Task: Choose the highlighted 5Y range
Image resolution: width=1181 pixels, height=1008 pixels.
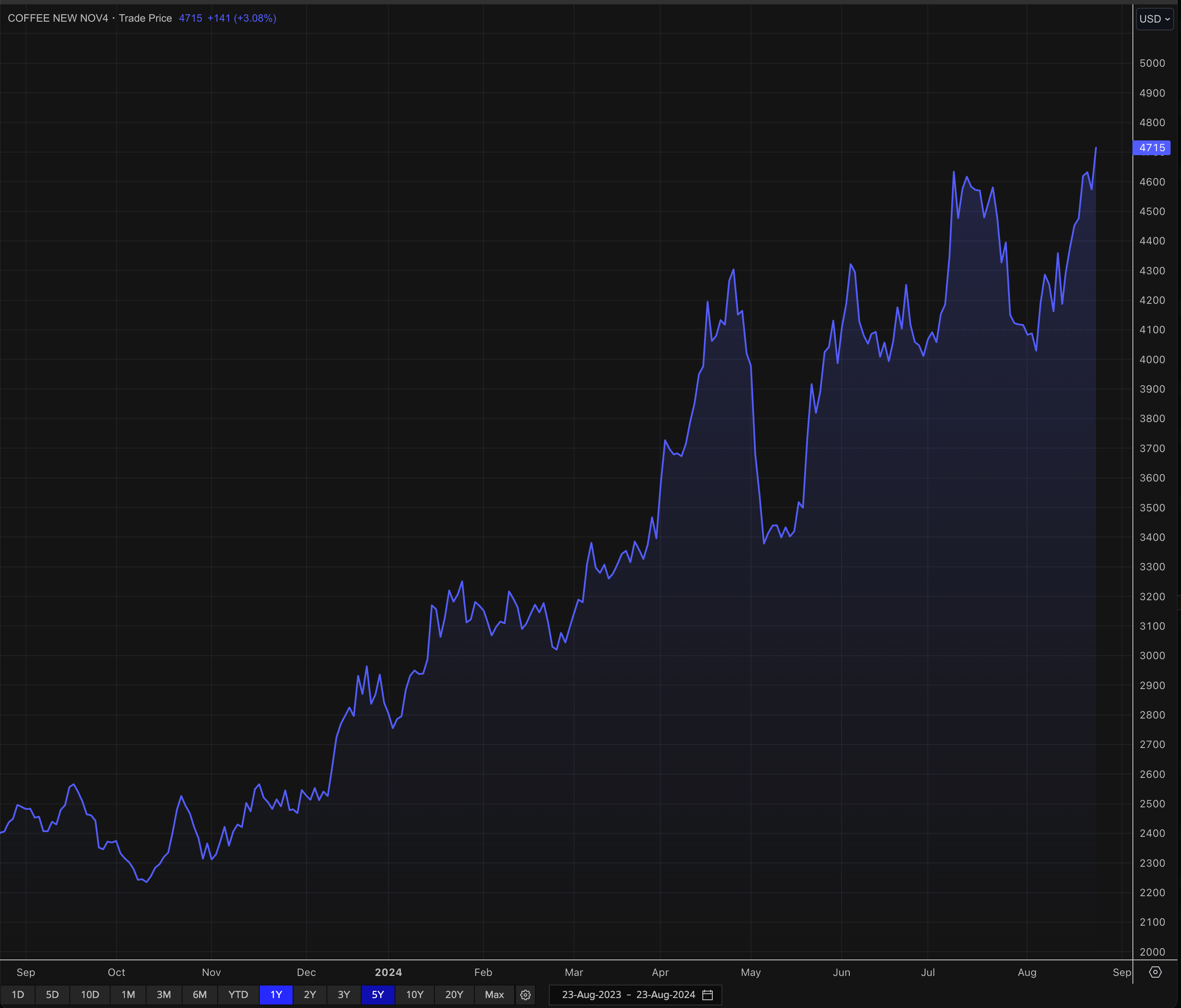Action: (x=377, y=995)
